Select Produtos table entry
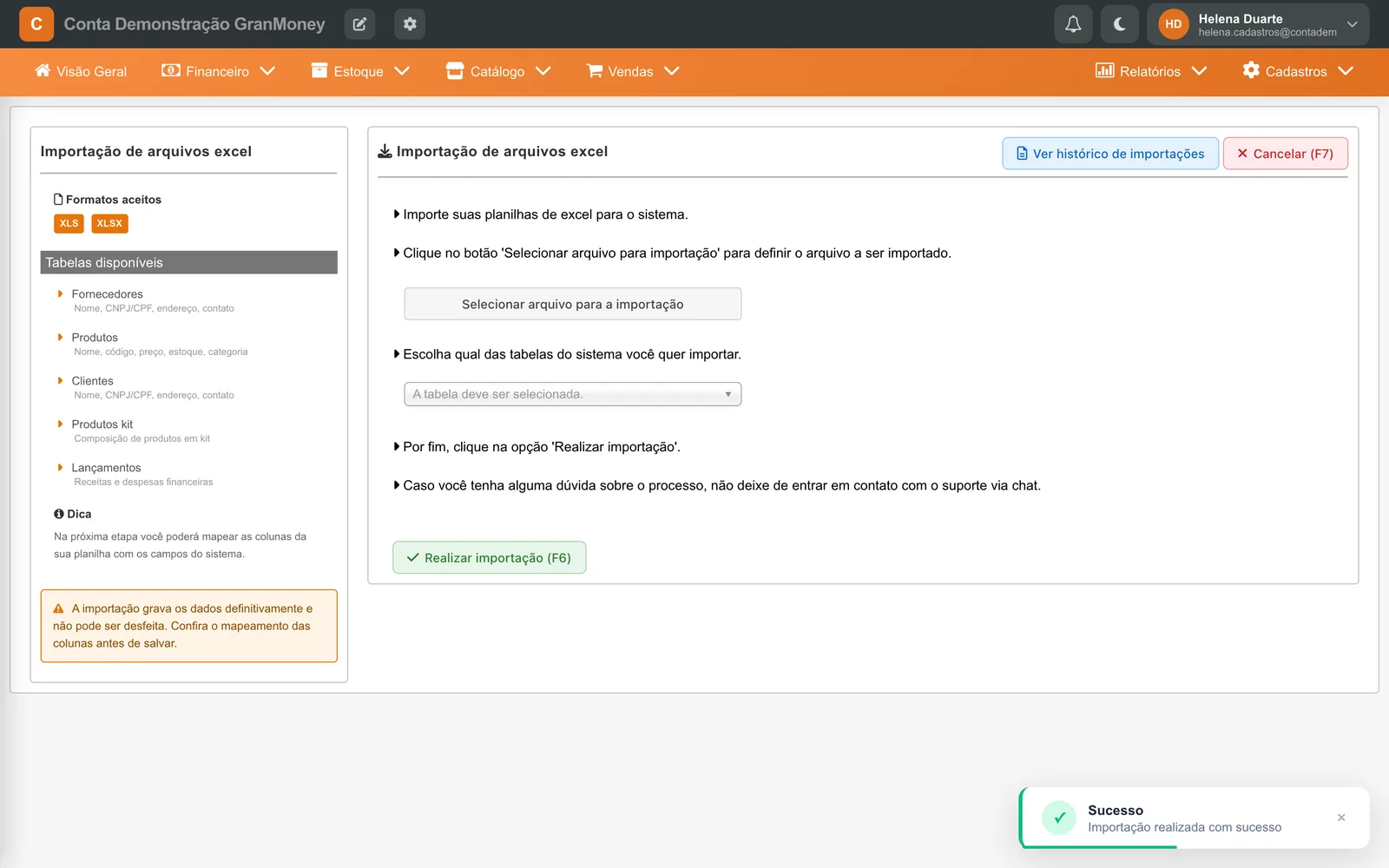 click(95, 338)
